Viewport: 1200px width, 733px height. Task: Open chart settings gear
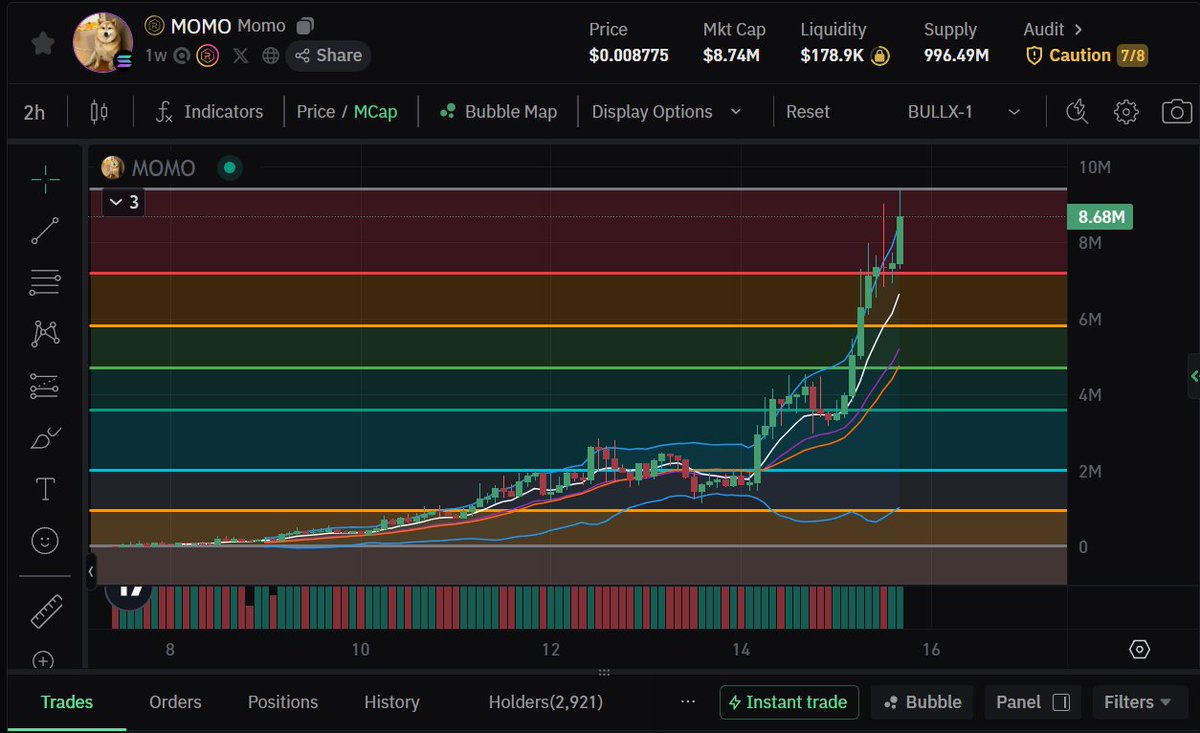pyautogui.click(x=1126, y=112)
